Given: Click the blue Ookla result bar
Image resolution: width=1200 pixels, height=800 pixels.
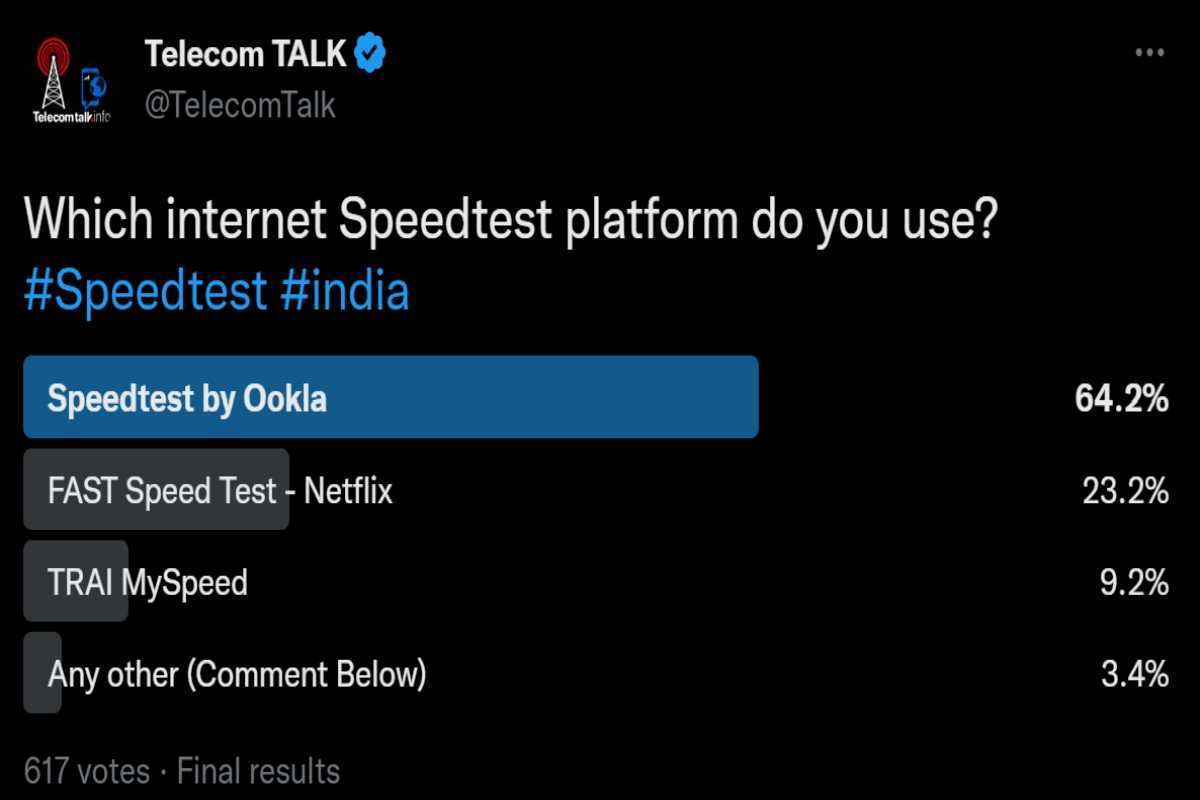Looking at the screenshot, I should click(x=391, y=397).
